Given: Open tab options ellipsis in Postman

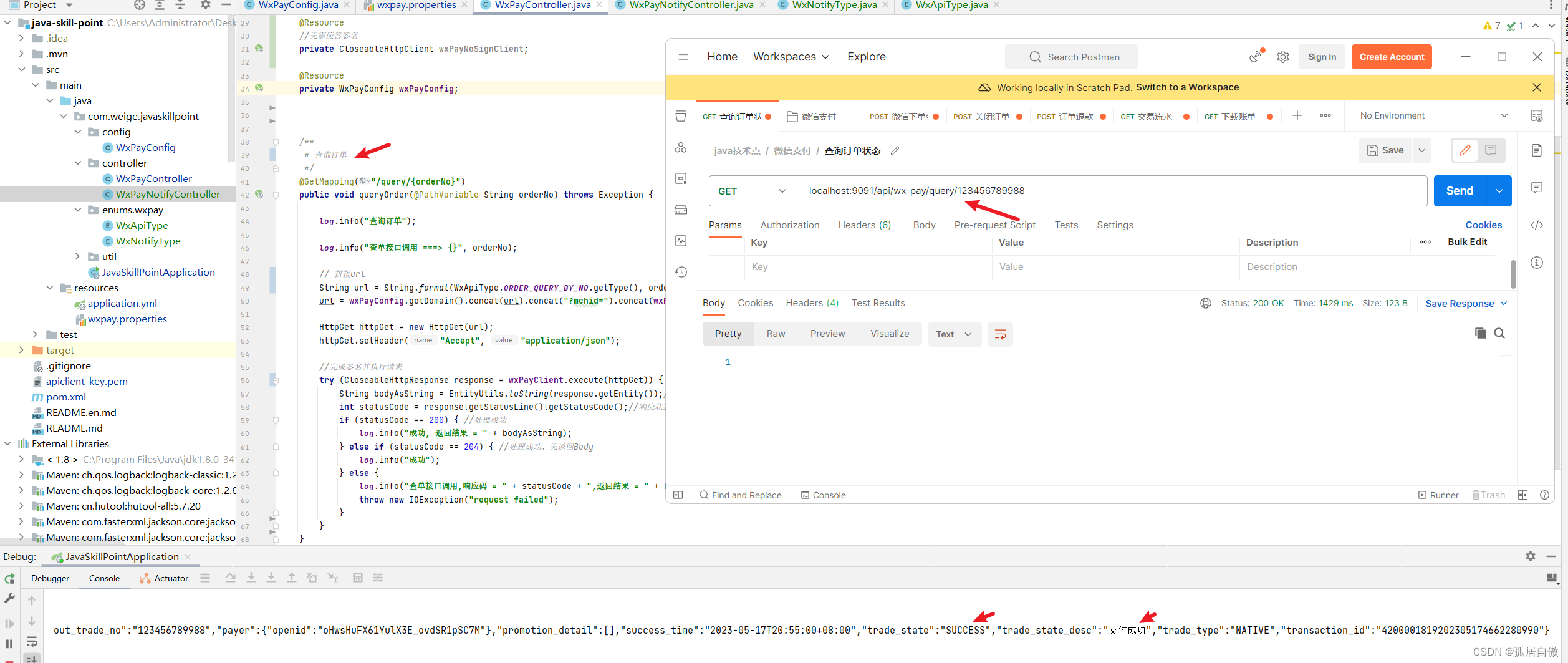Looking at the screenshot, I should tap(1325, 116).
